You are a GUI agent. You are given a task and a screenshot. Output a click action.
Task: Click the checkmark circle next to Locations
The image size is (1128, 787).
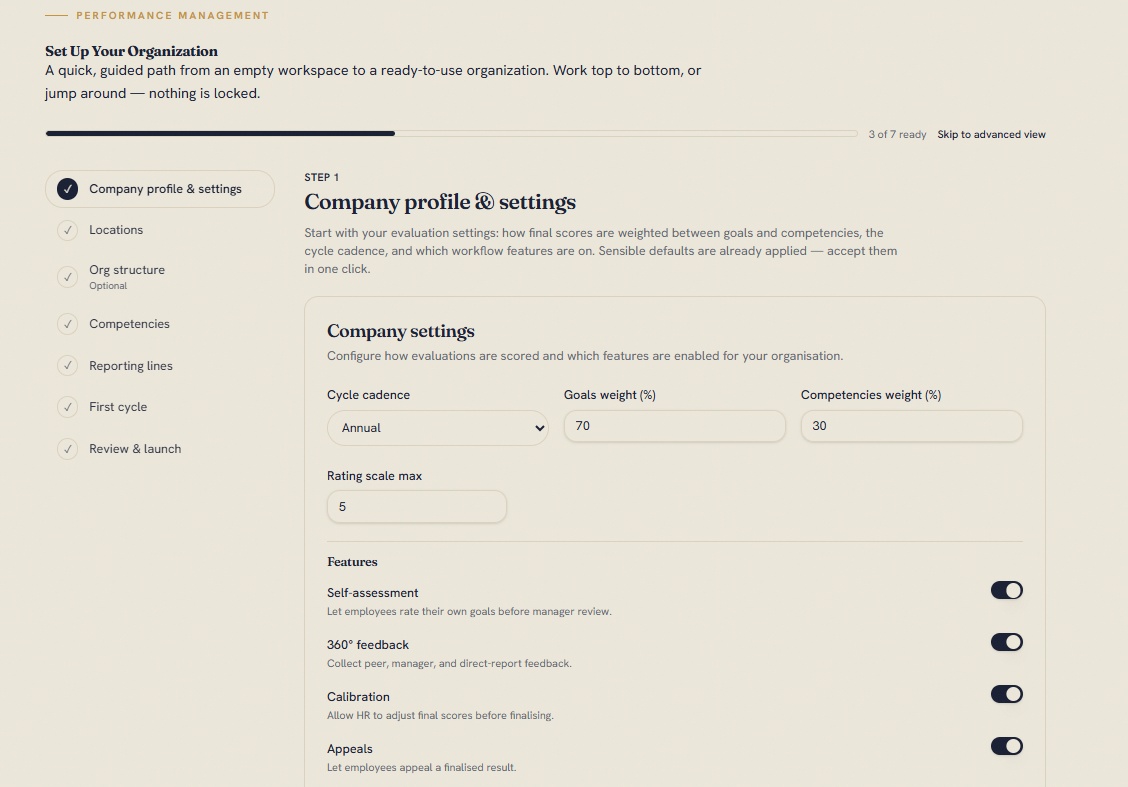(x=68, y=230)
